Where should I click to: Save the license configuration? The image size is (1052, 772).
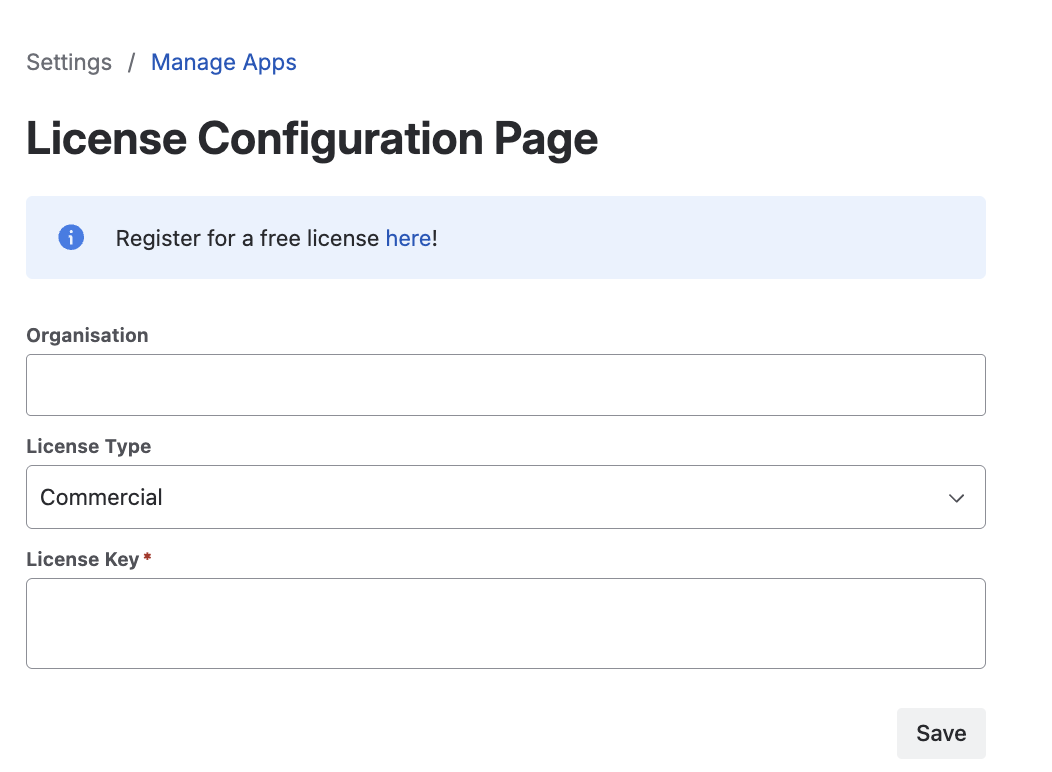(941, 733)
